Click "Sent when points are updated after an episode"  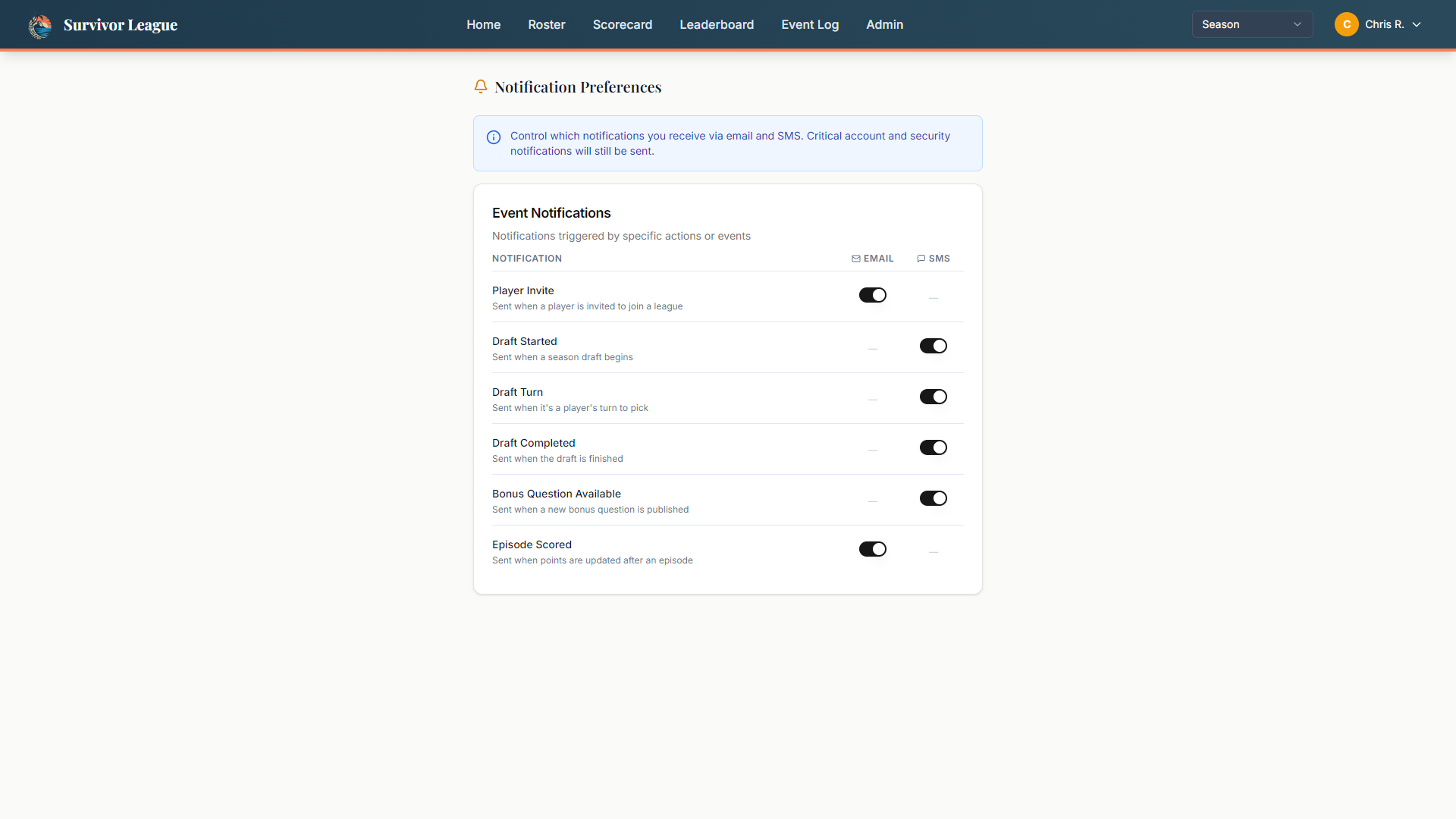pyautogui.click(x=592, y=560)
